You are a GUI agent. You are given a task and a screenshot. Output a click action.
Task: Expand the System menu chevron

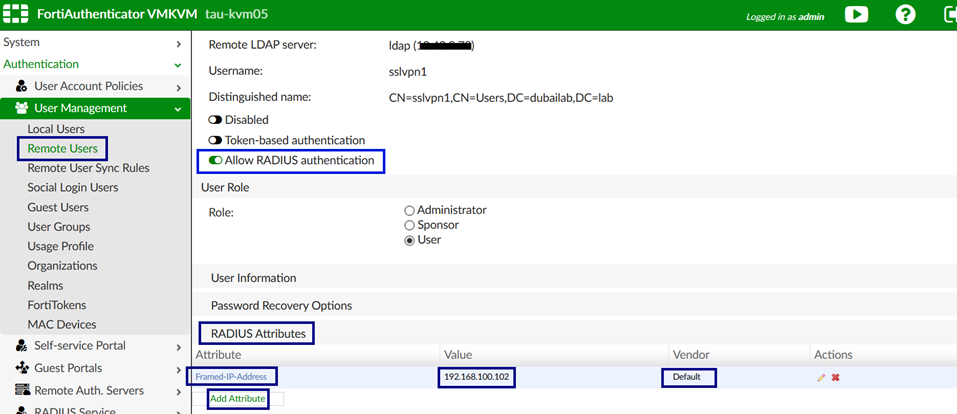pyautogui.click(x=178, y=43)
